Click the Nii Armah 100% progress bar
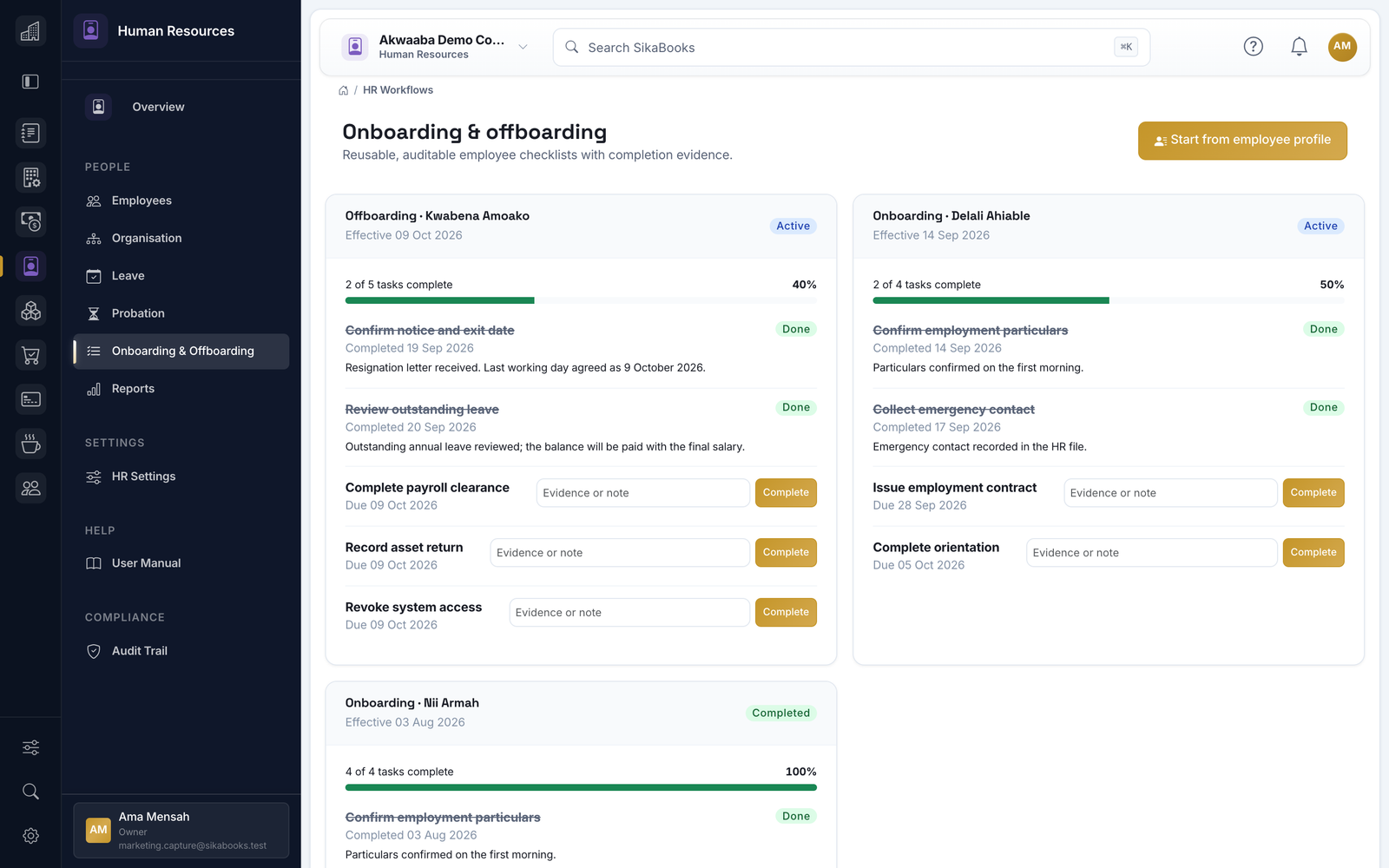The height and width of the screenshot is (868, 1389). tap(581, 787)
